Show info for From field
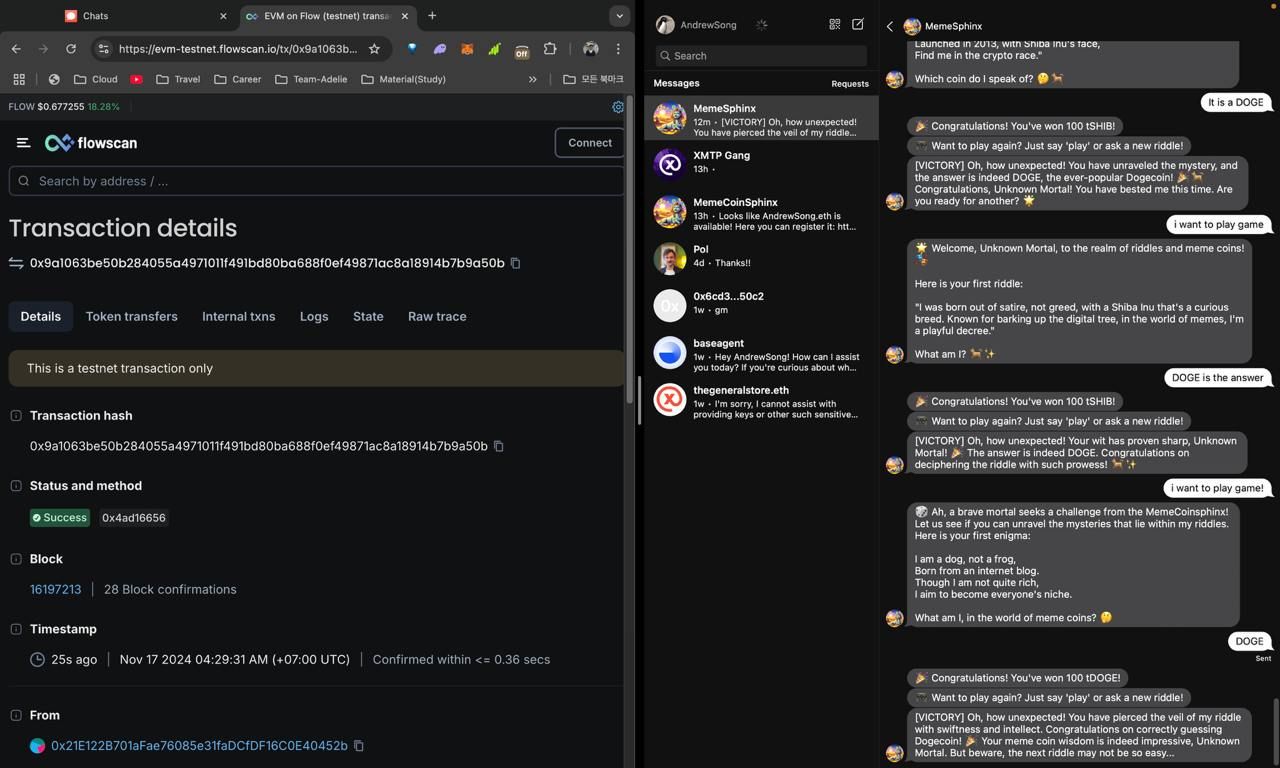 pos(16,714)
